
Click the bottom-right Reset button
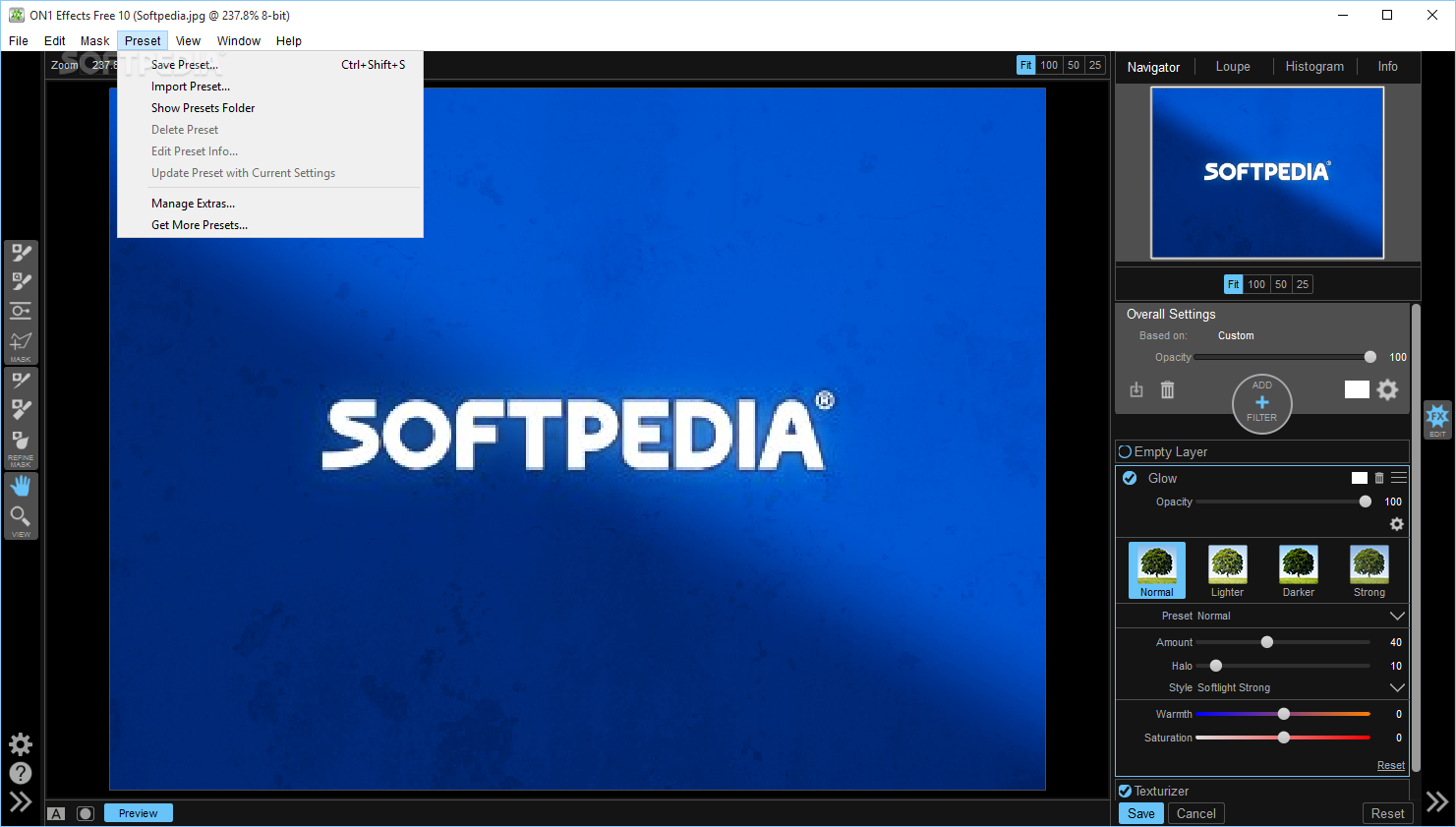click(x=1387, y=813)
